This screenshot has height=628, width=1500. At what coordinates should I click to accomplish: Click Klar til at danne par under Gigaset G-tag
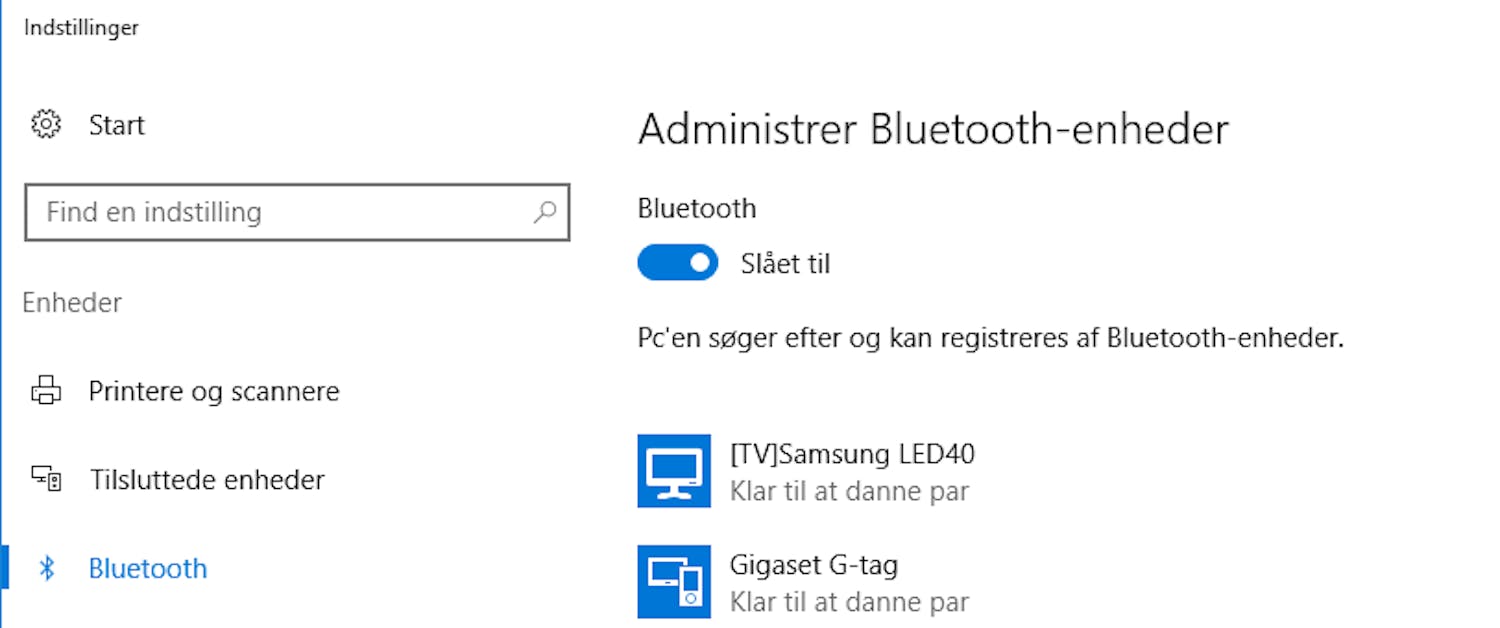coord(848,602)
